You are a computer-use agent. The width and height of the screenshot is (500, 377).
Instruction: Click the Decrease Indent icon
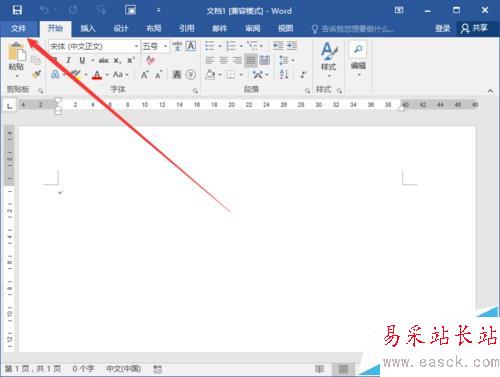point(278,46)
